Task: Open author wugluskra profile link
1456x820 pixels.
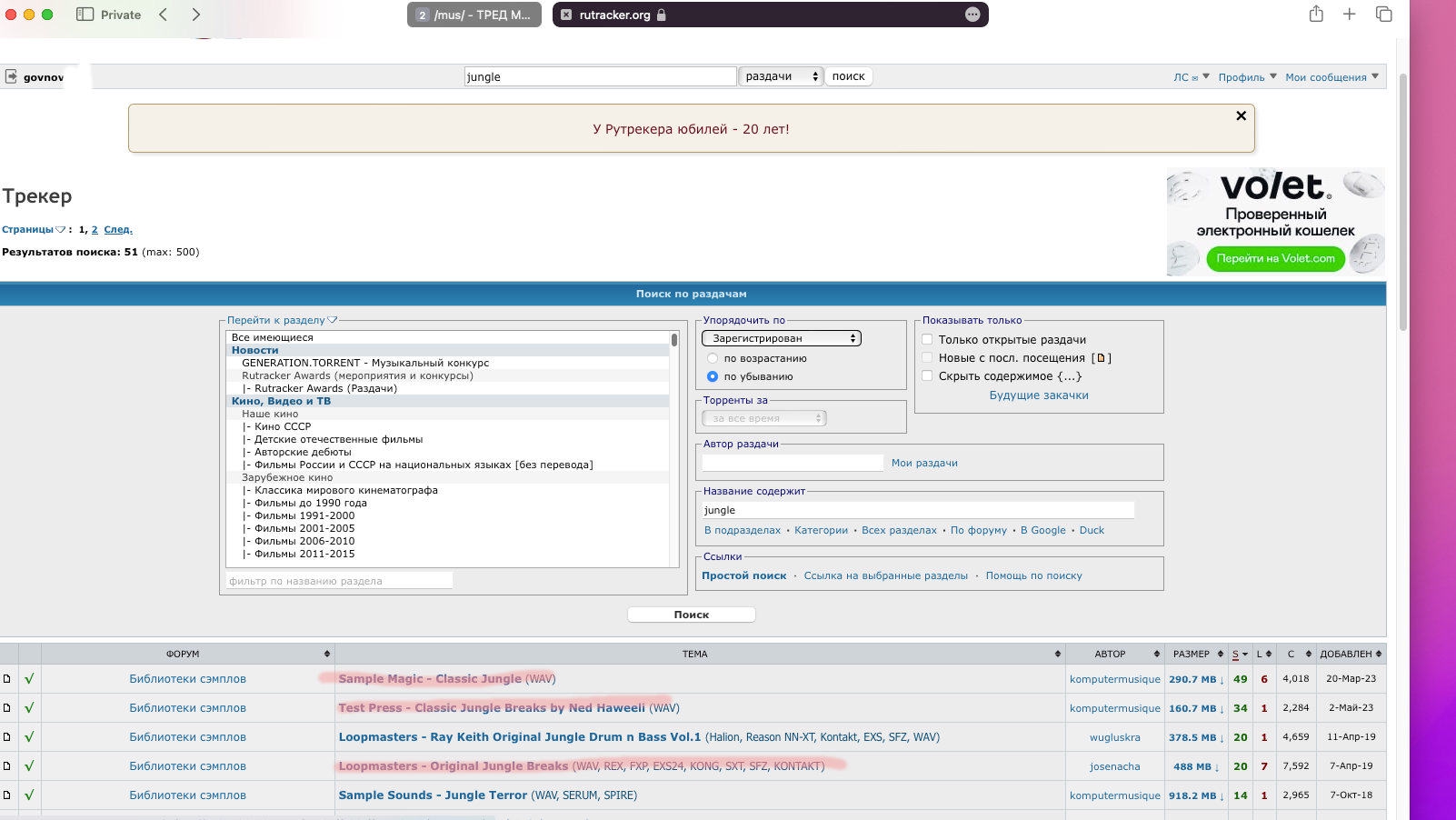Action: pos(1115,737)
